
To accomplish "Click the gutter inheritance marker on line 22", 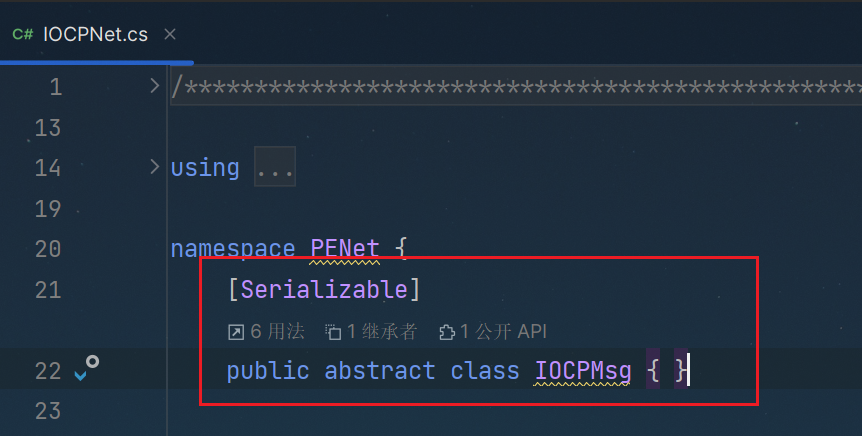I will click(86, 368).
